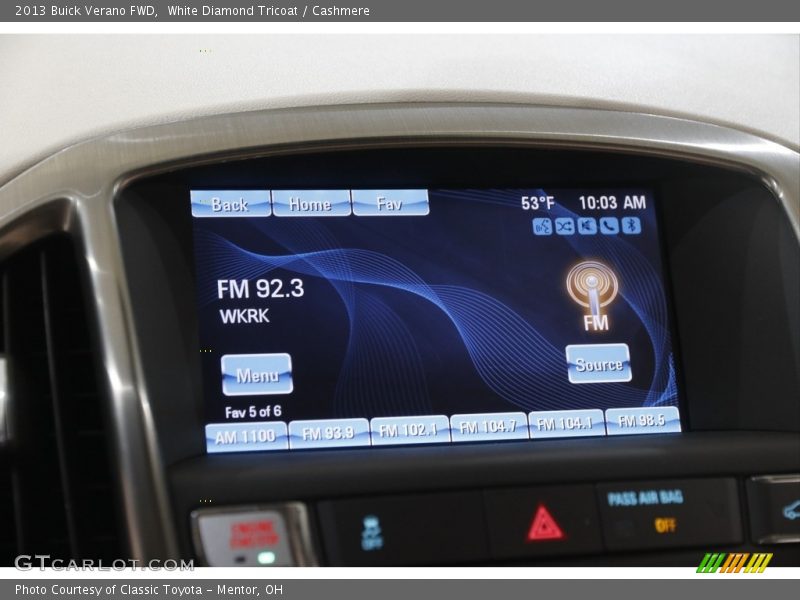Tap the phone icon in the status bar

608,227
